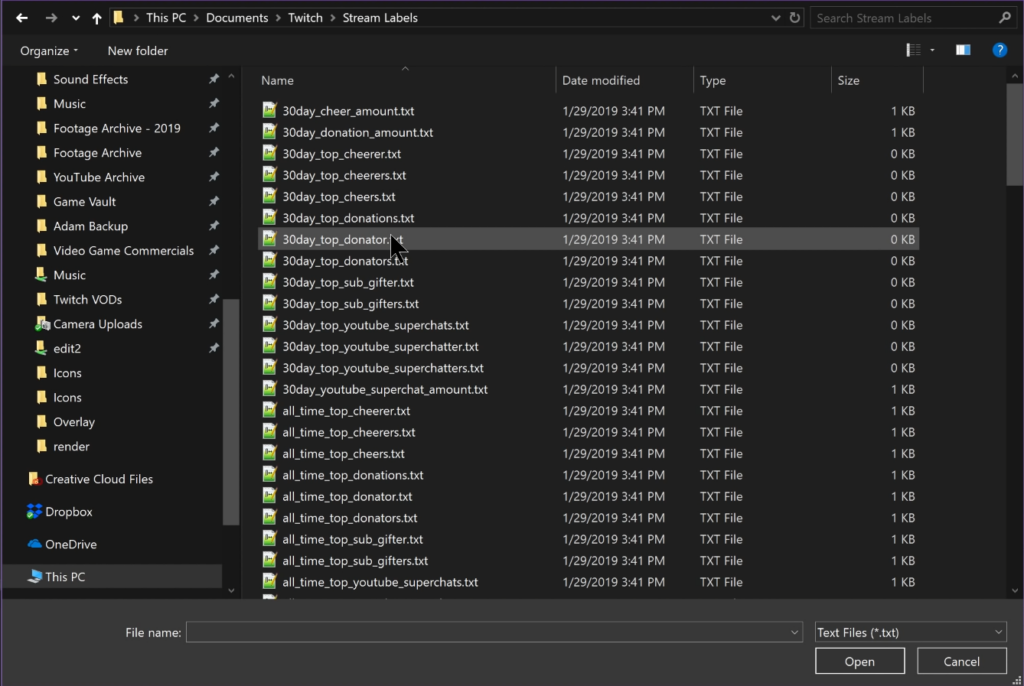The height and width of the screenshot is (686, 1024).
Task: Sort by Type column header
Action: [x=712, y=80]
